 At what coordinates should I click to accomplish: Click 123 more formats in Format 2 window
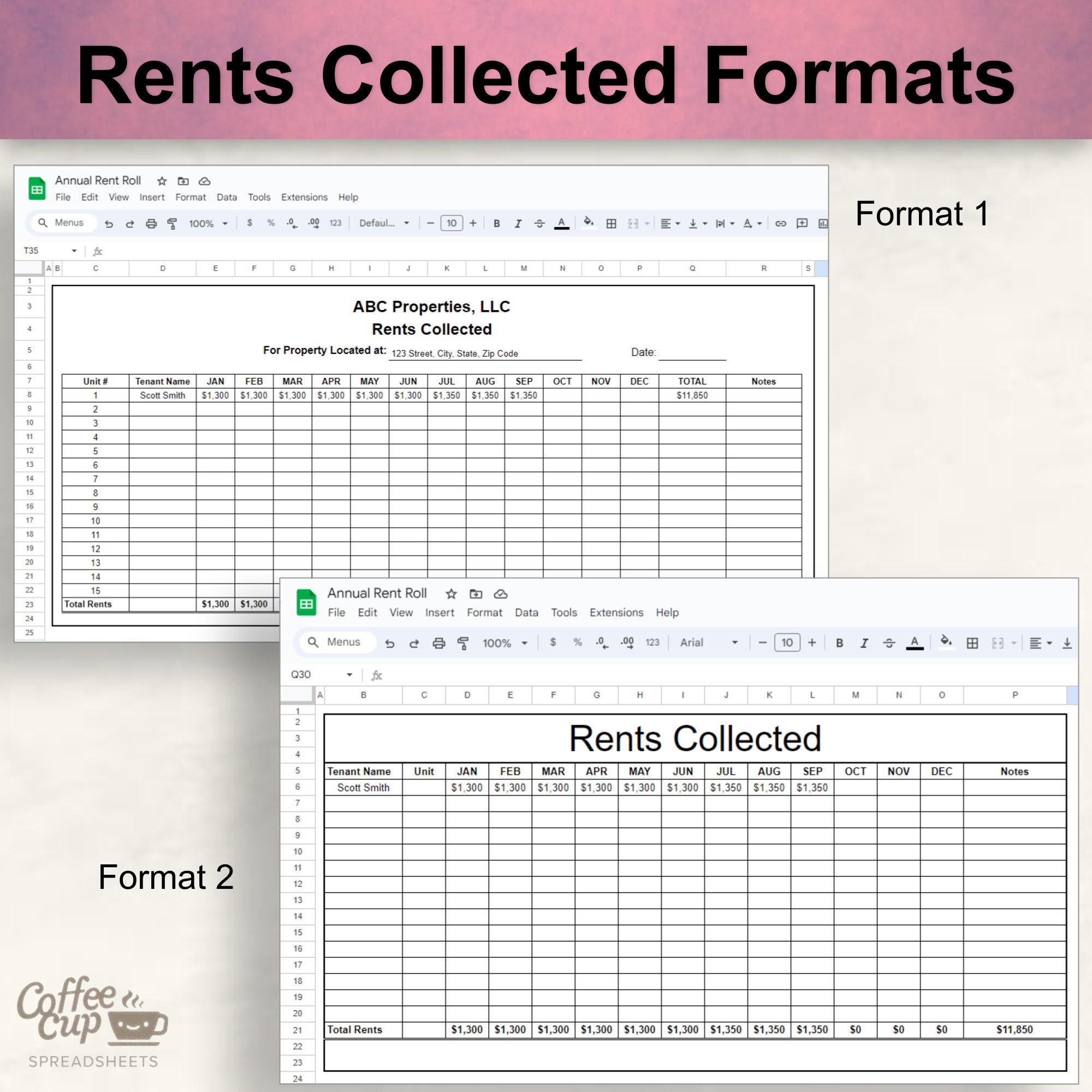(x=652, y=642)
